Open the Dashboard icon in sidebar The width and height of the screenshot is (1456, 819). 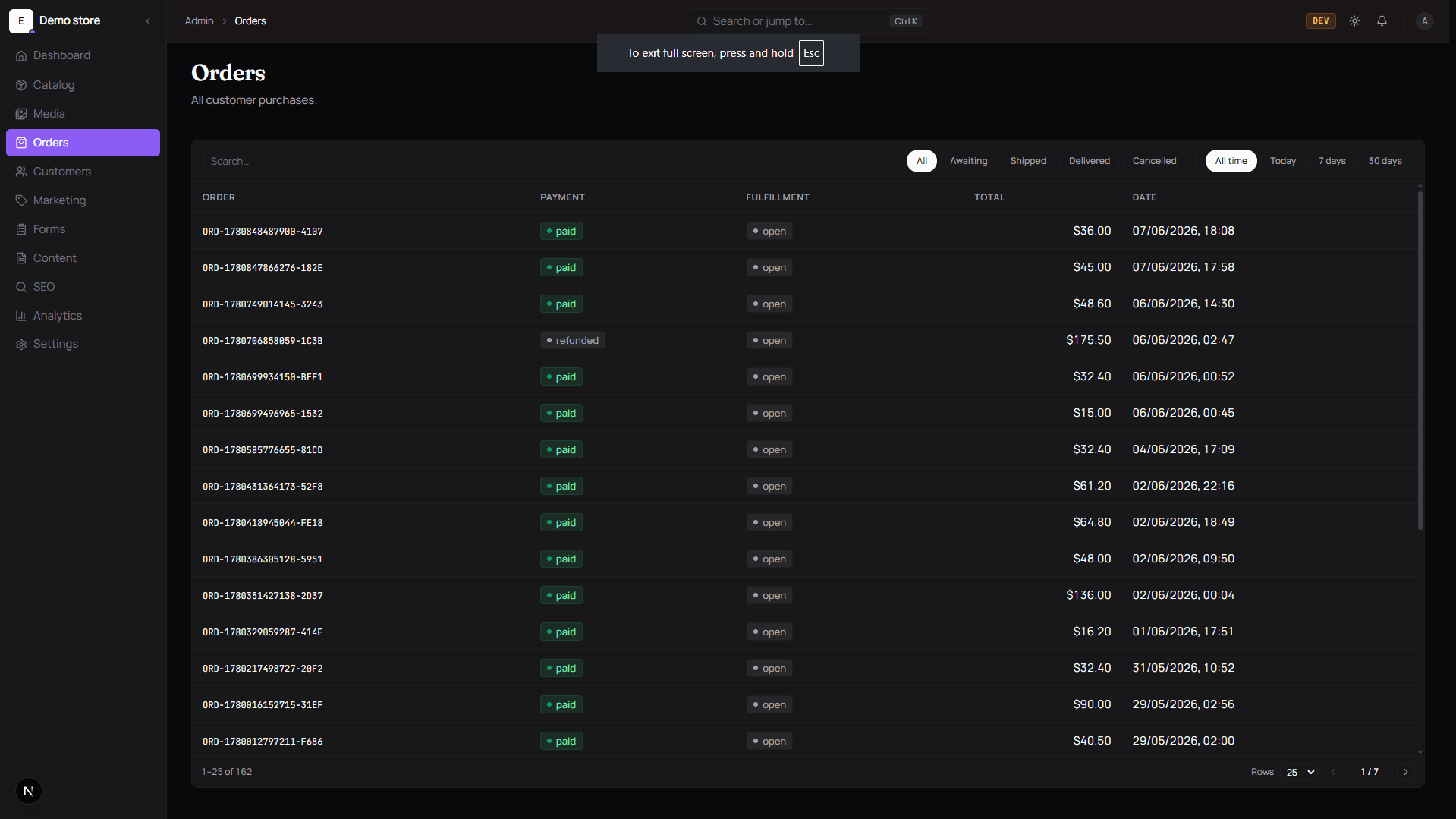click(21, 55)
